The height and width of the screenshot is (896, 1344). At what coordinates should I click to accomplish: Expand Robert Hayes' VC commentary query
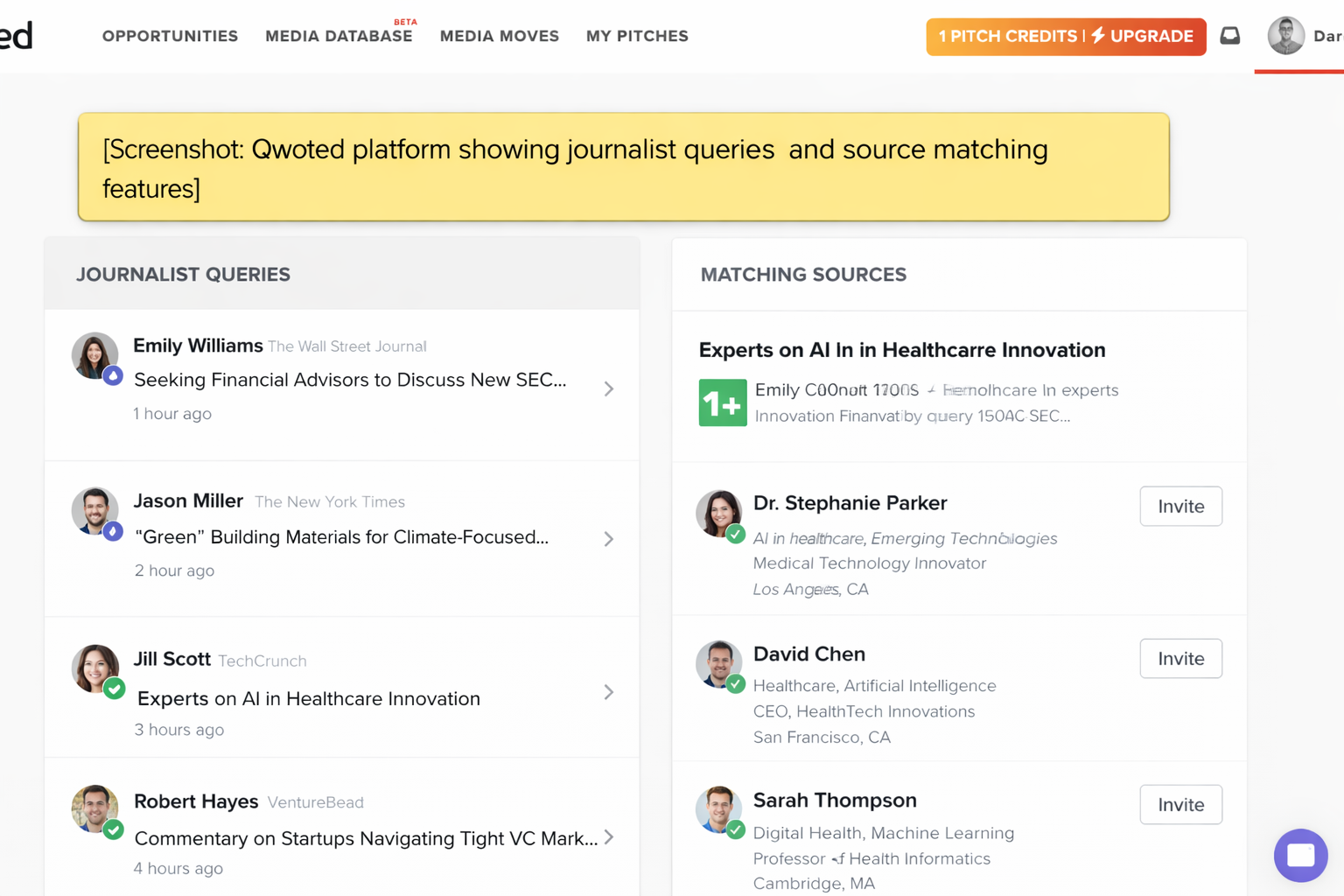pyautogui.click(x=609, y=837)
